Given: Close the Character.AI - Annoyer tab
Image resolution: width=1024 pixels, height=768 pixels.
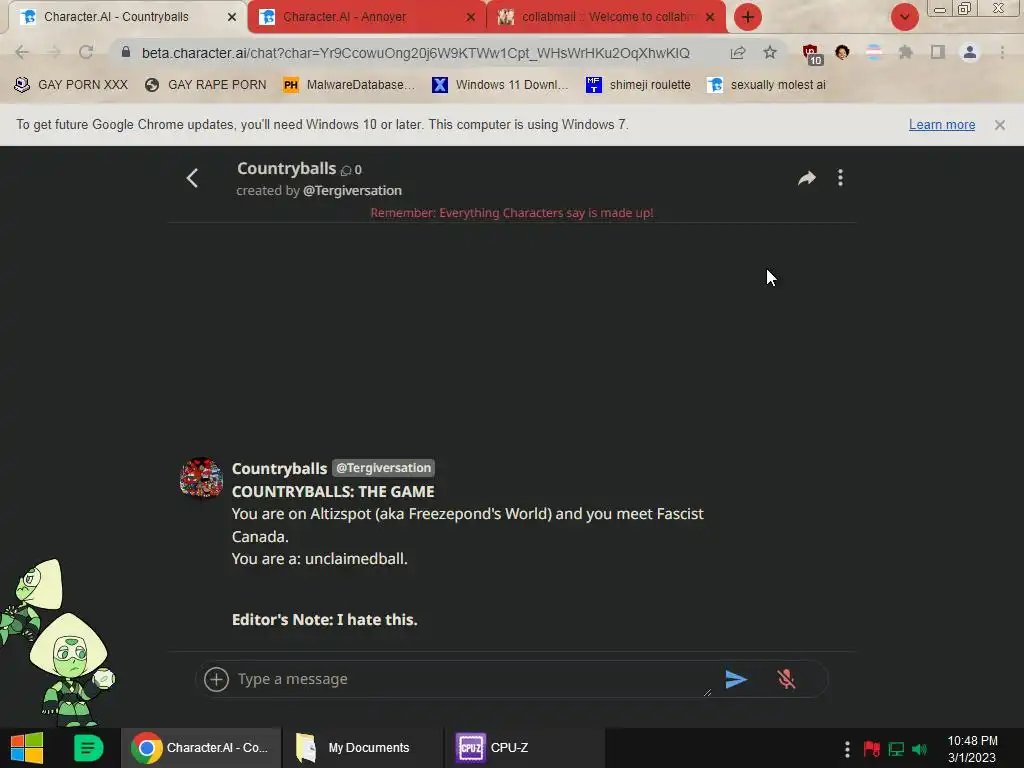Looking at the screenshot, I should click(x=471, y=18).
